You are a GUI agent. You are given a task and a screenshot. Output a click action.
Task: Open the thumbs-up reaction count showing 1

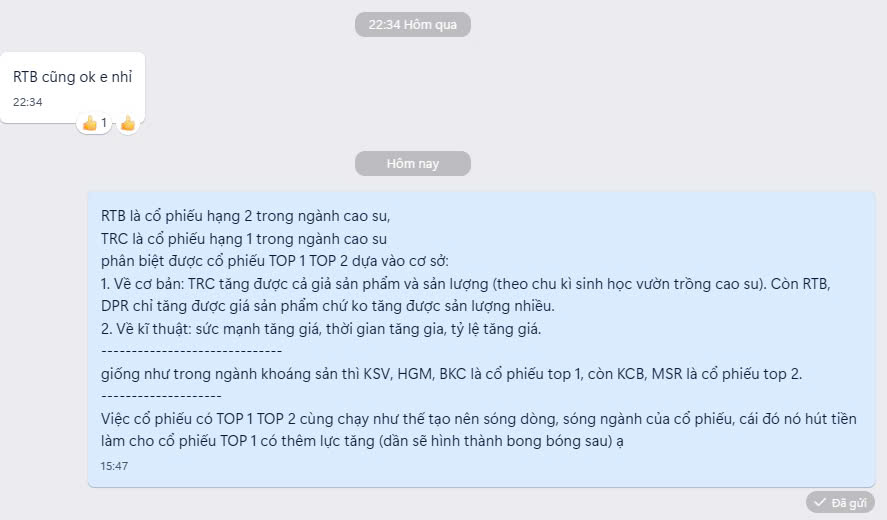(94, 123)
